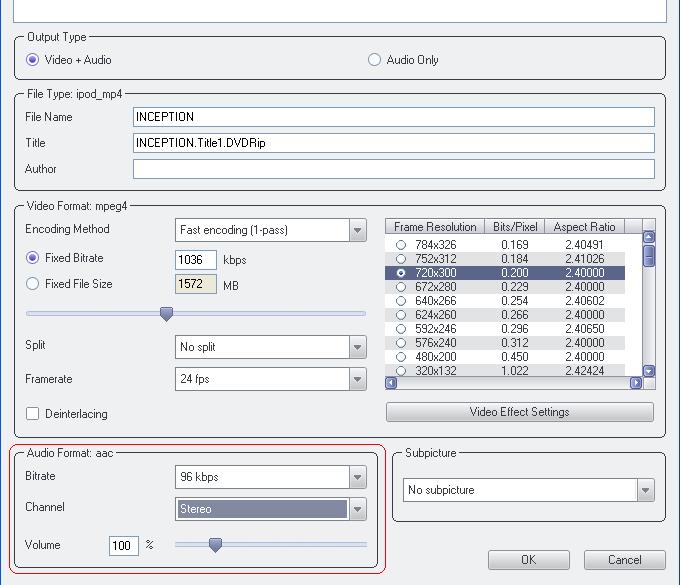
Task: Click into the Author text field
Action: [x=393, y=169]
